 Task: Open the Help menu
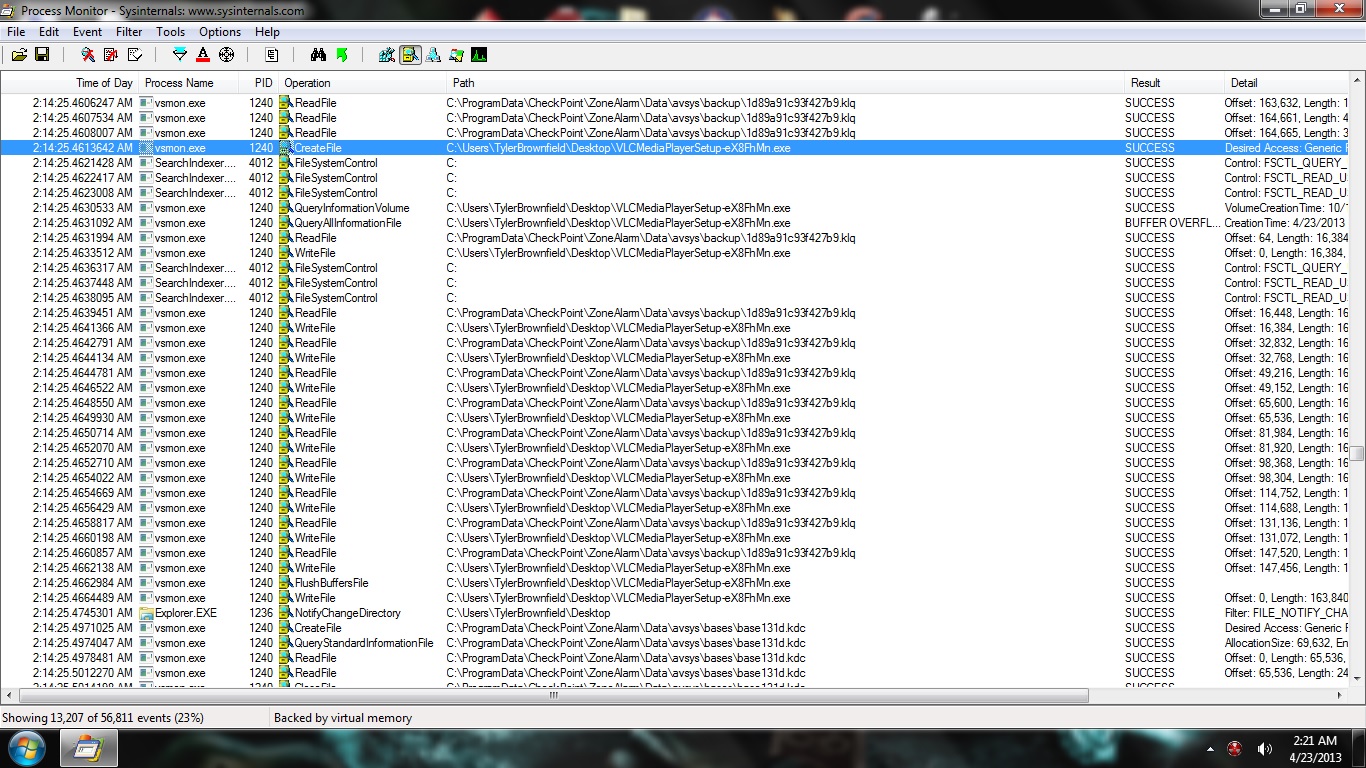click(x=267, y=32)
